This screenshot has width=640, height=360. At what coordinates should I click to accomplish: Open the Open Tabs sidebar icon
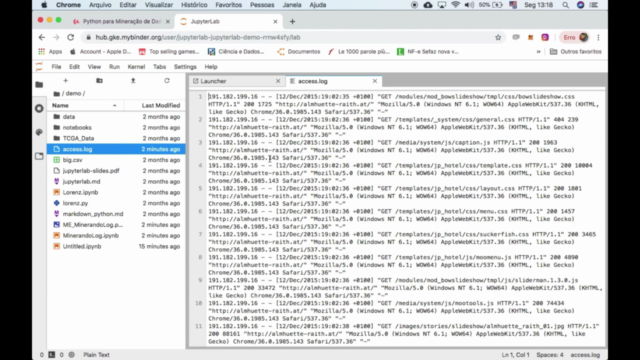39,156
